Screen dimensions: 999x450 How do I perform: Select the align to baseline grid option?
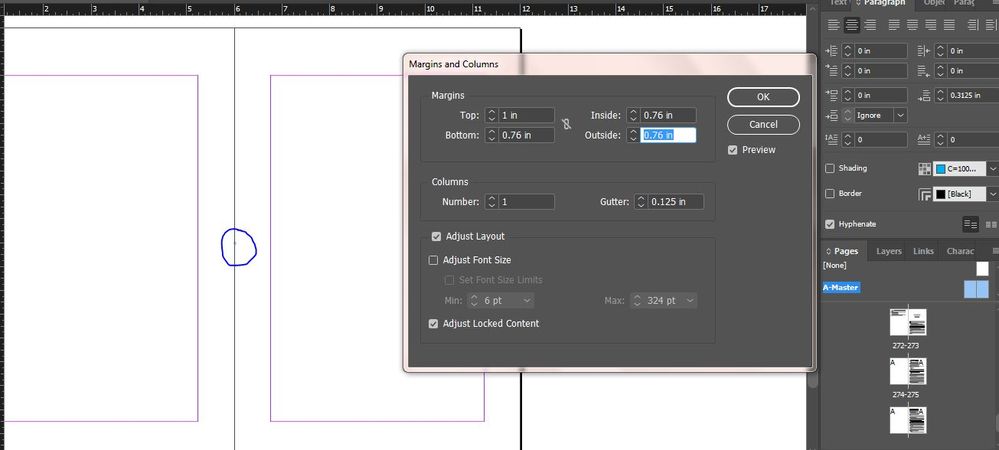991,224
